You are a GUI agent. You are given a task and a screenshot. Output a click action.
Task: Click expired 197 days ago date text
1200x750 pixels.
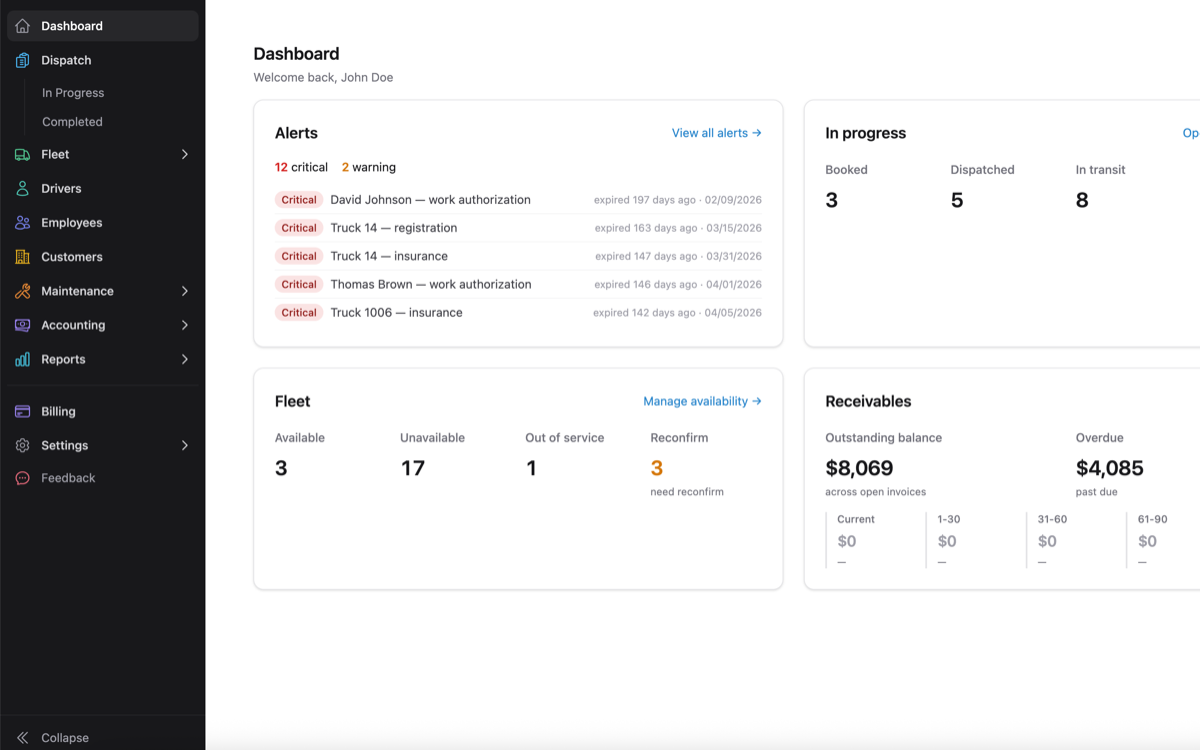678,200
